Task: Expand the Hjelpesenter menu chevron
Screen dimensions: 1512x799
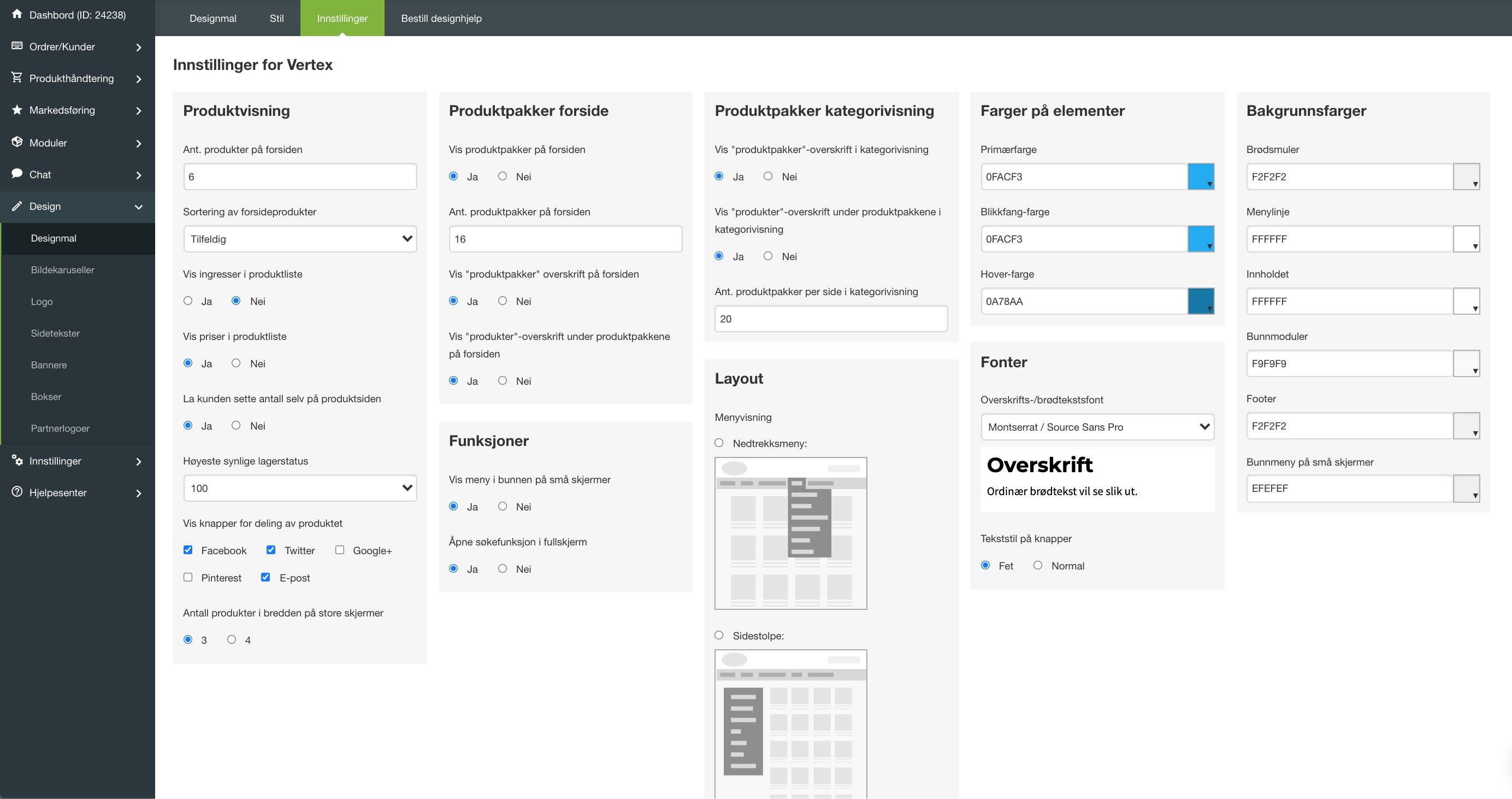Action: click(x=139, y=493)
